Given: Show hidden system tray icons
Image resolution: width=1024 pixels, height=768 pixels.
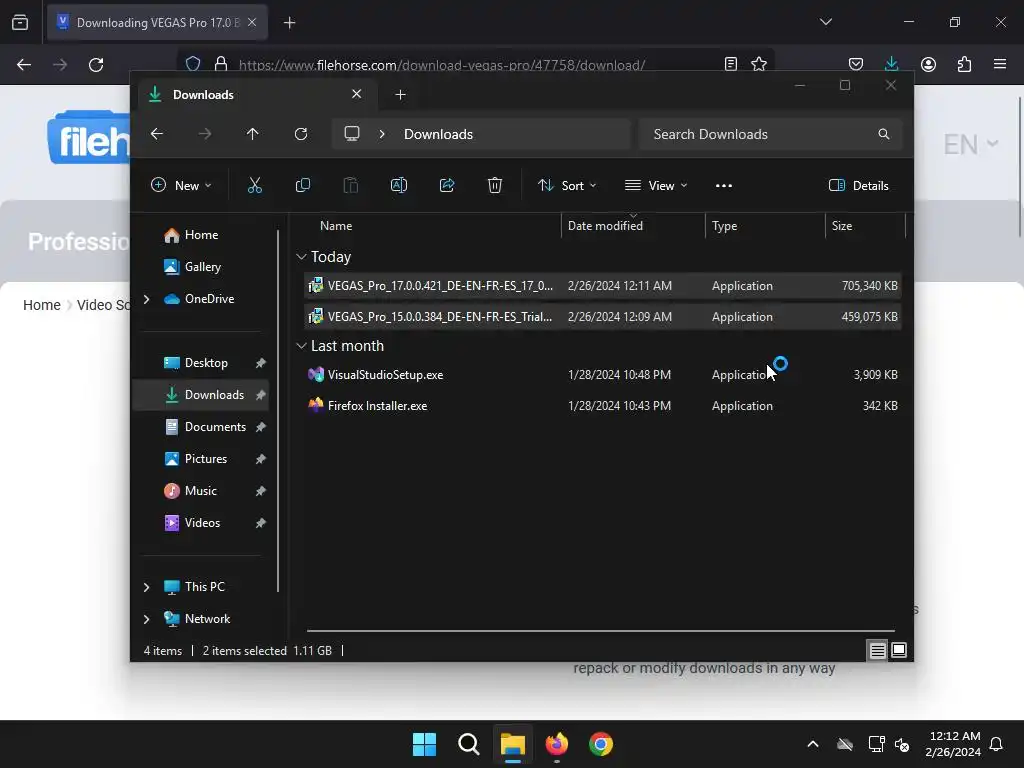Looking at the screenshot, I should pyautogui.click(x=813, y=744).
